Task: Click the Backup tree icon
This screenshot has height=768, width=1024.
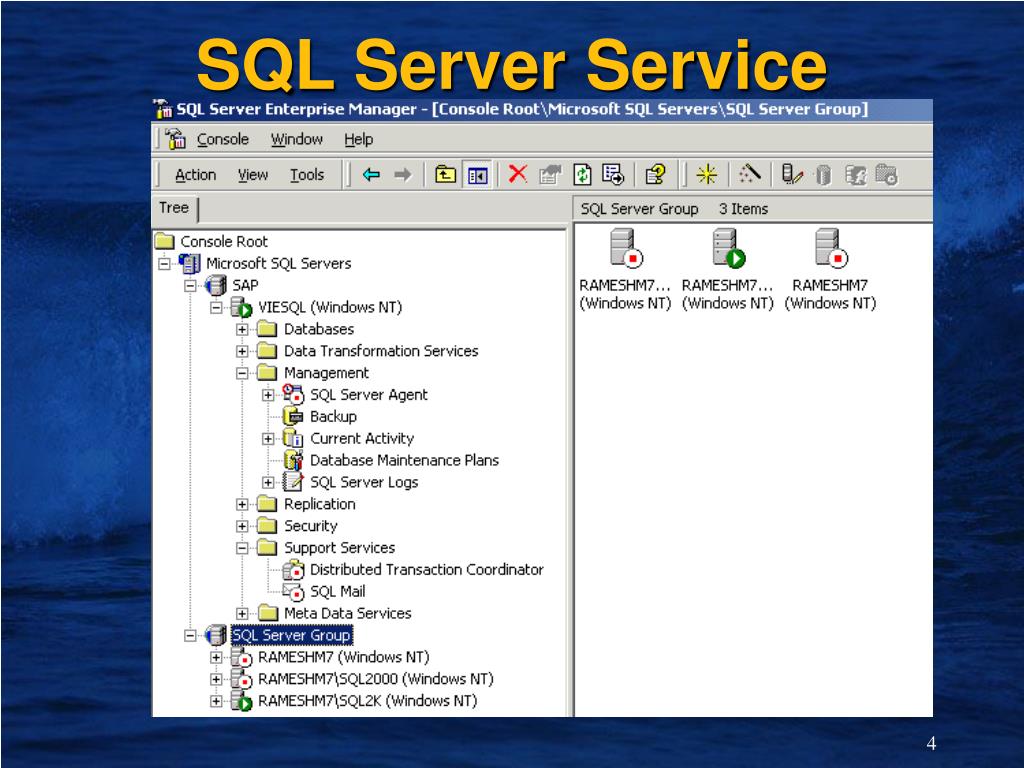Action: pos(294,416)
